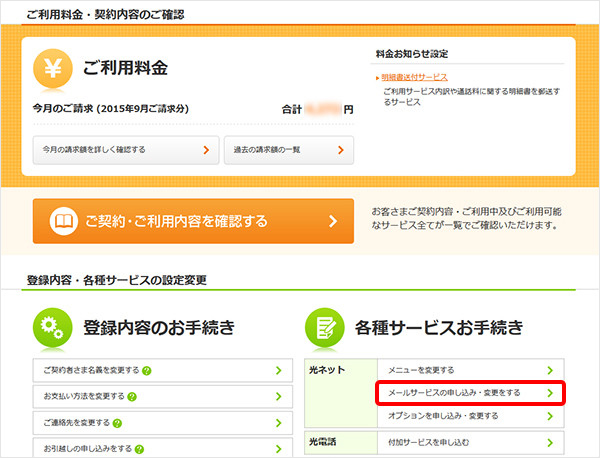Open help icon beside ご契約者さま名義を変更する
This screenshot has width=600, height=458.
point(147,371)
